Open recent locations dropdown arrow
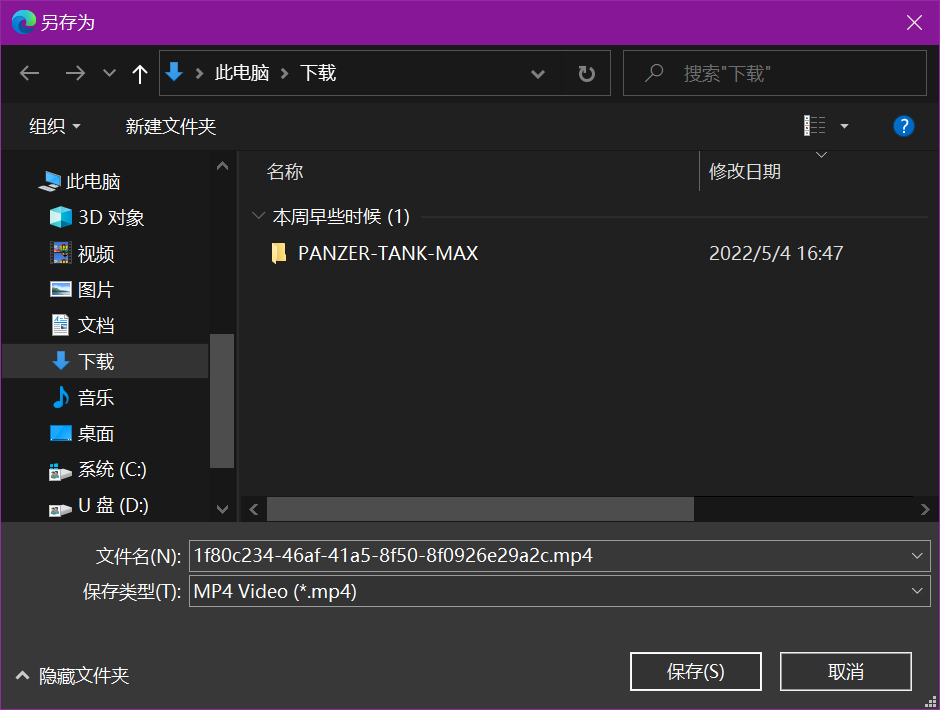This screenshot has height=710, width=940. tap(110, 73)
